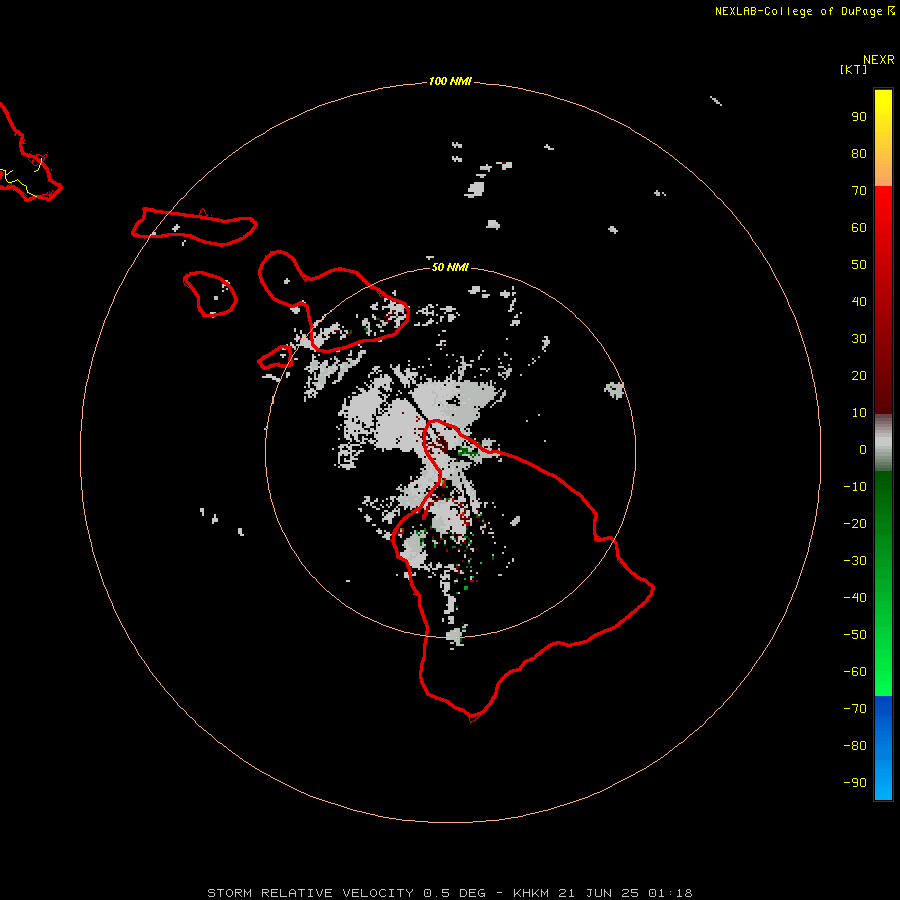Viewport: 900px width, 900px height.
Task: Click the -40 value on the velocity scale
Action: 855,598
